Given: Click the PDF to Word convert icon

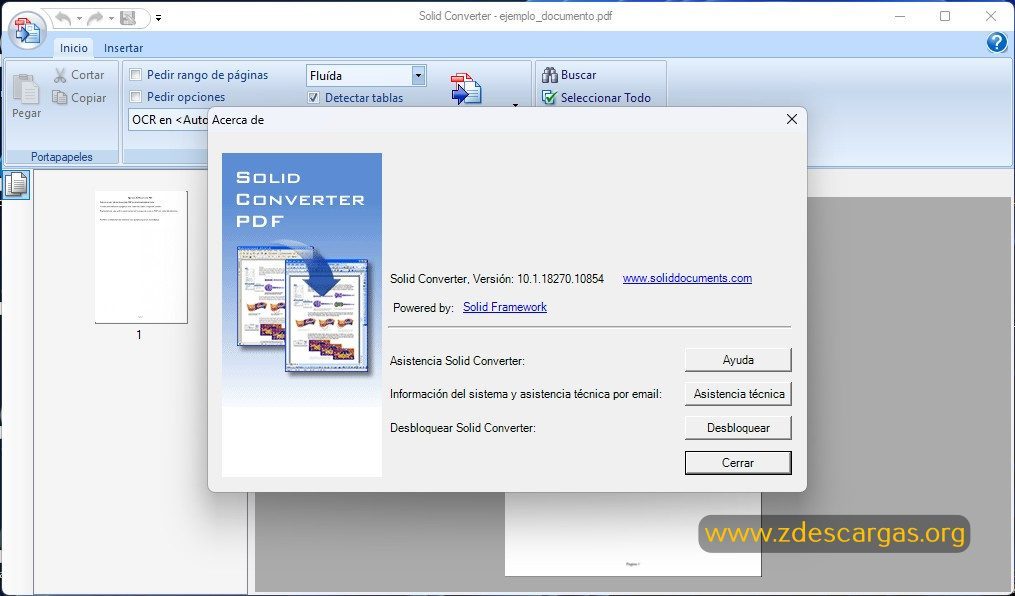Looking at the screenshot, I should pyautogui.click(x=466, y=89).
